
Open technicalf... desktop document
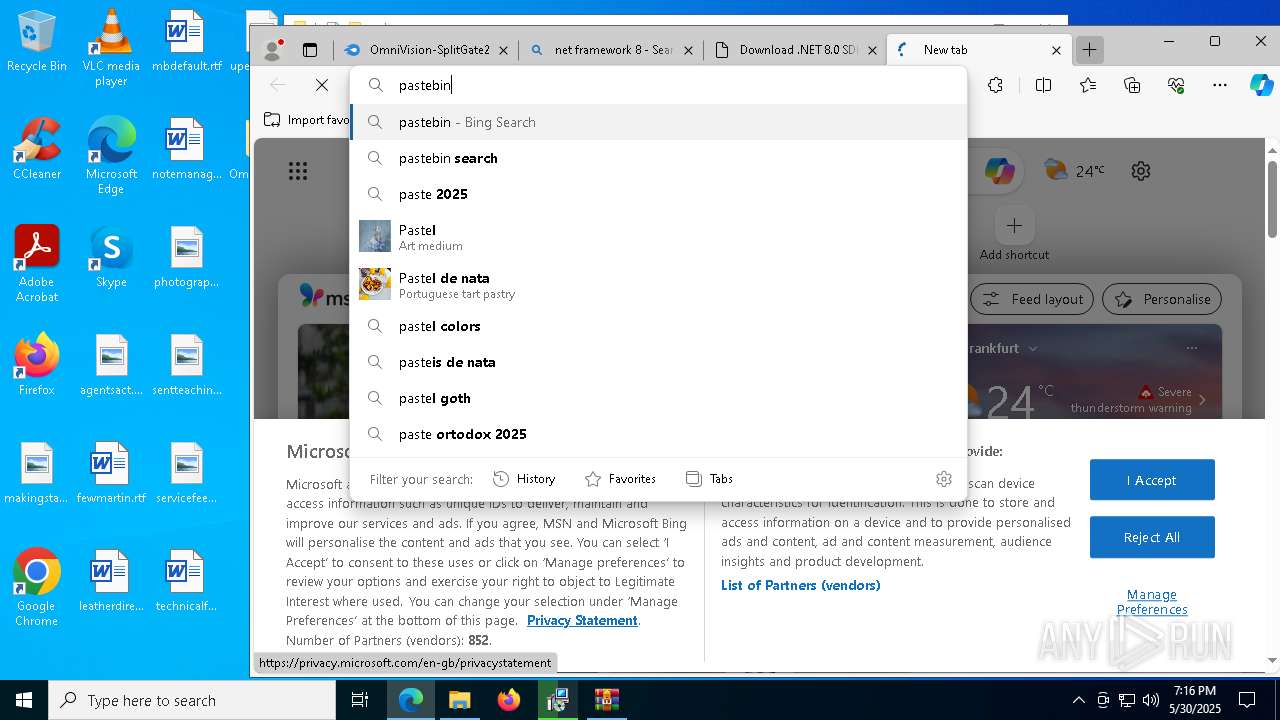[x=187, y=581]
